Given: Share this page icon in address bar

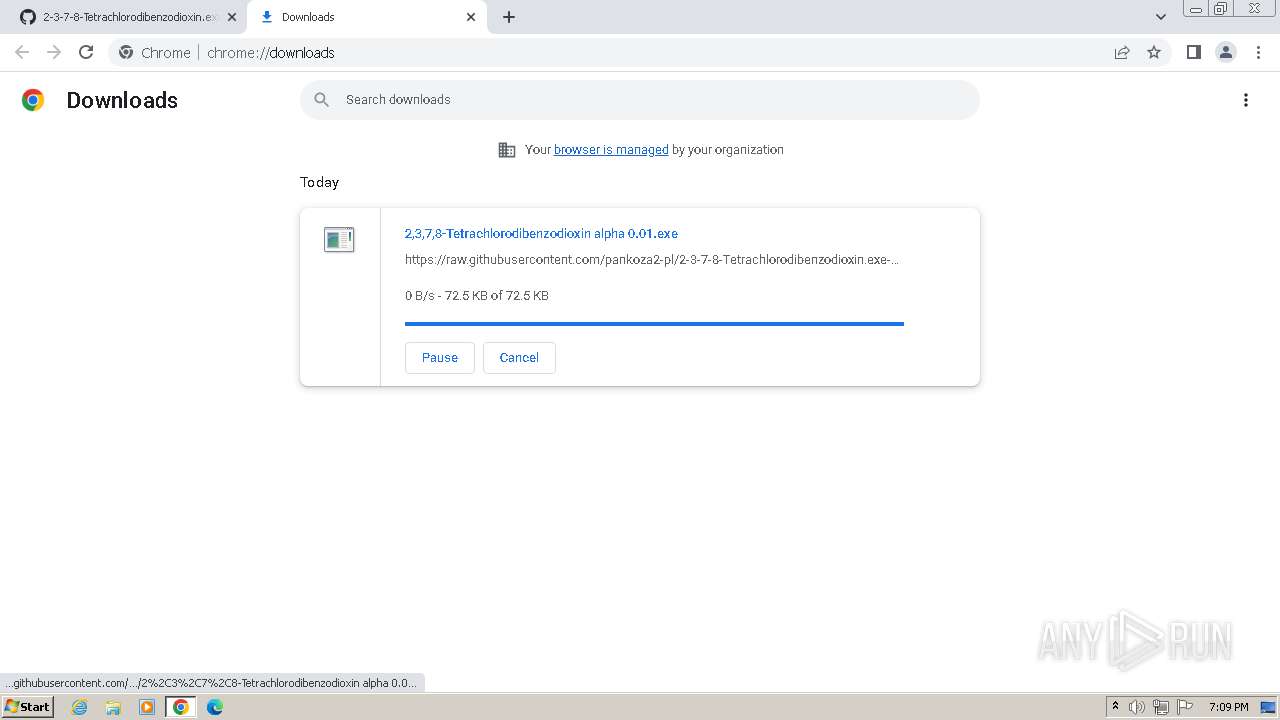Looking at the screenshot, I should click(x=1122, y=52).
